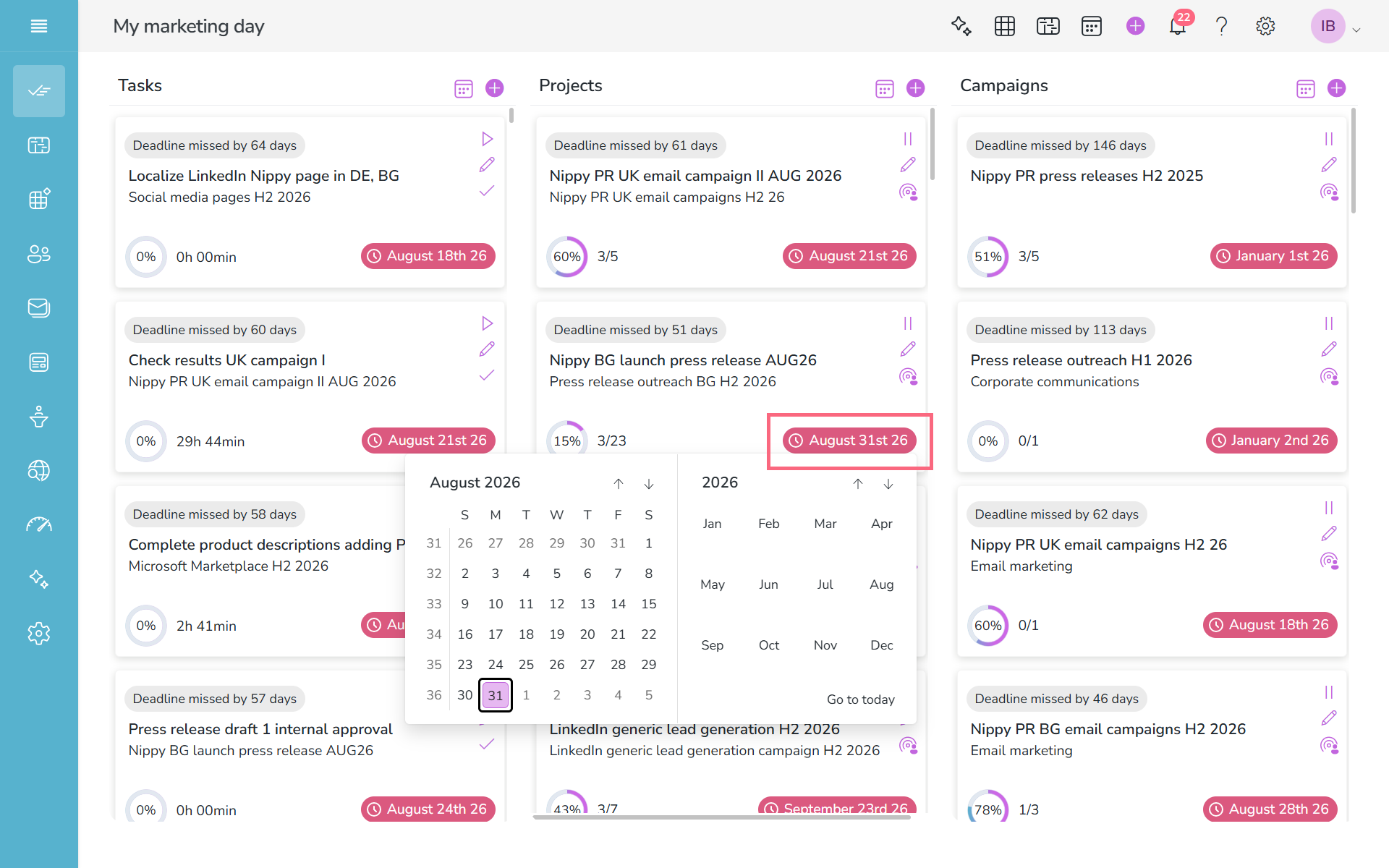This screenshot has height=868, width=1389.
Task: Select Sep in the month picker
Action: pos(713,645)
